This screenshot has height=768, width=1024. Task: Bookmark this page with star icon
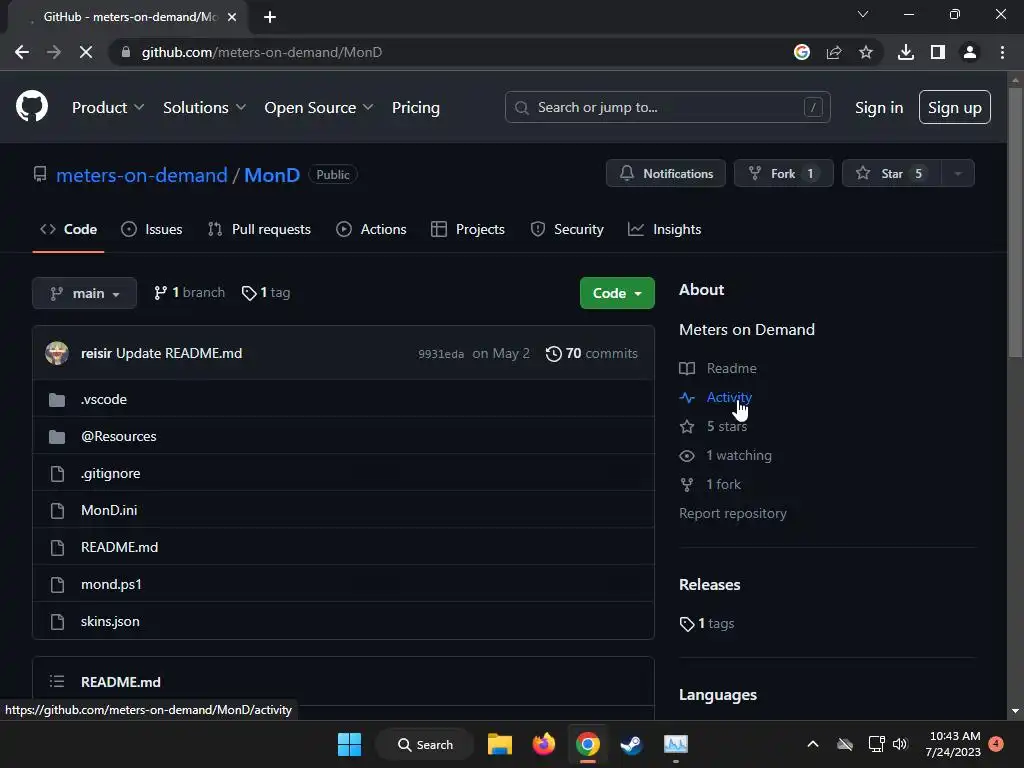[x=866, y=52]
